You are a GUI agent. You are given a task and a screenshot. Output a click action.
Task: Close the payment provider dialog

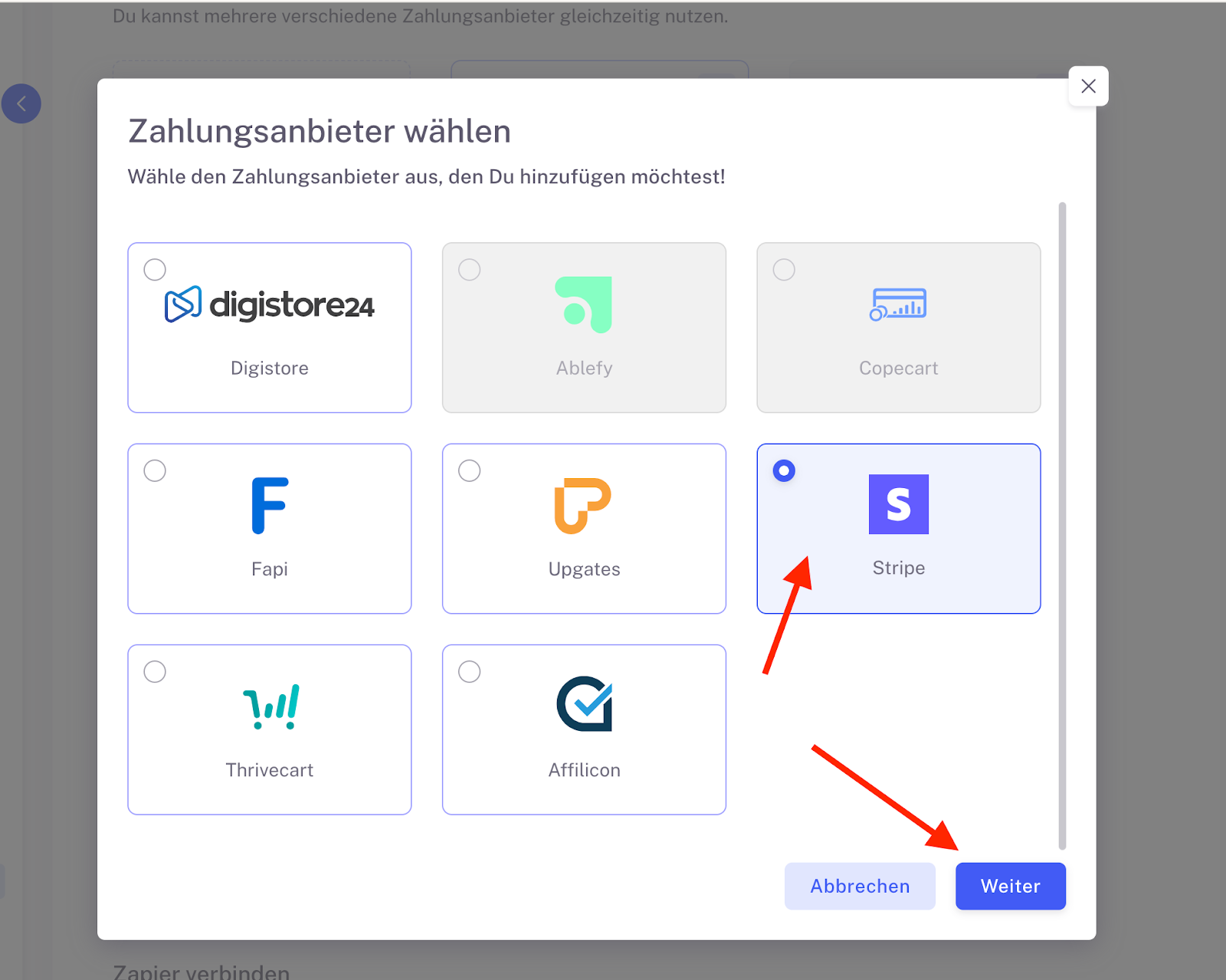1088,87
